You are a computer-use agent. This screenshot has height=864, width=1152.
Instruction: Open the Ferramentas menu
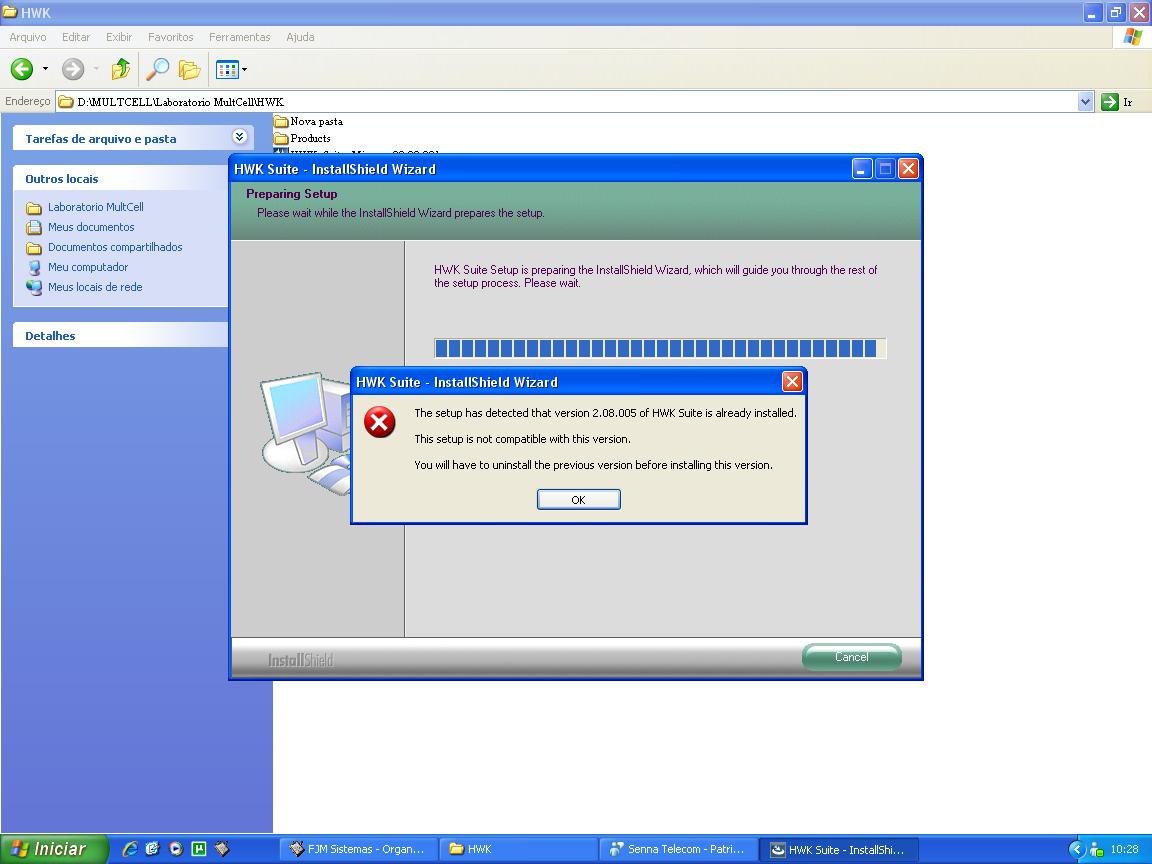point(240,37)
